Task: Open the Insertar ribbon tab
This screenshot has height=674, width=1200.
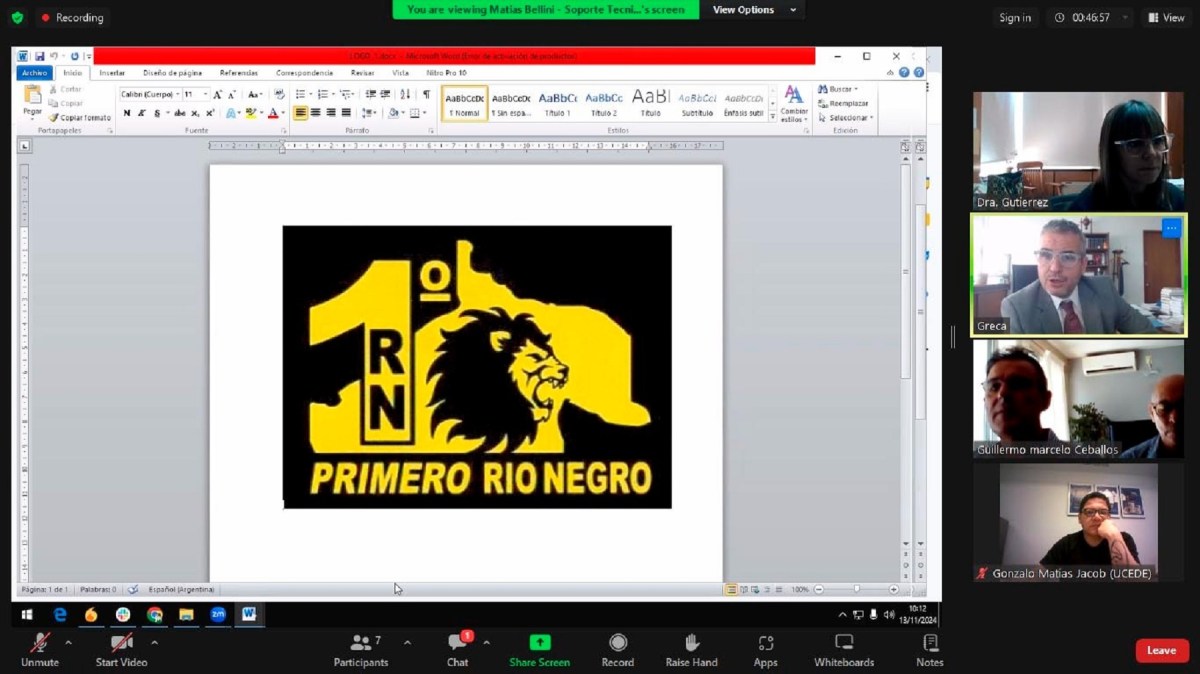Action: click(x=112, y=73)
